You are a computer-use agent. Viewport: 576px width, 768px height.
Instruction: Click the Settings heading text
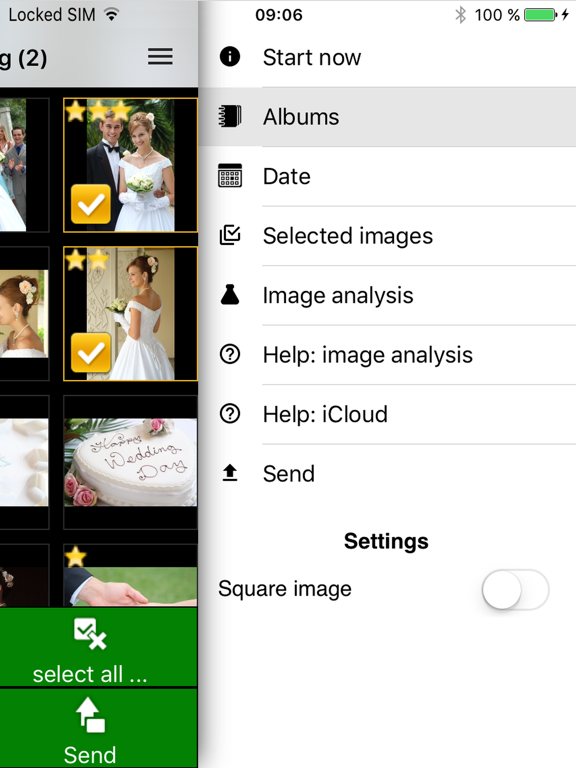coord(386,541)
